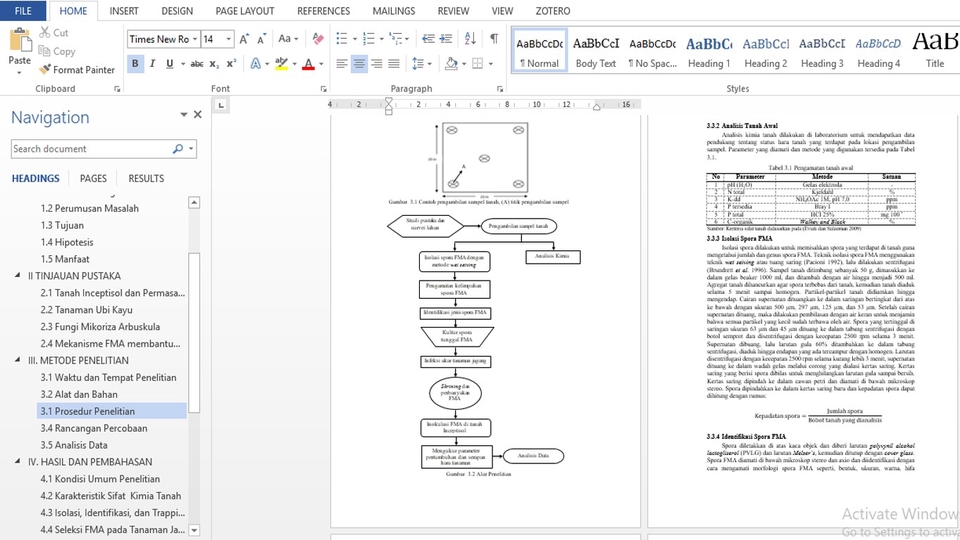Open the FILE tab
The image size is (960, 540).
pos(23,11)
